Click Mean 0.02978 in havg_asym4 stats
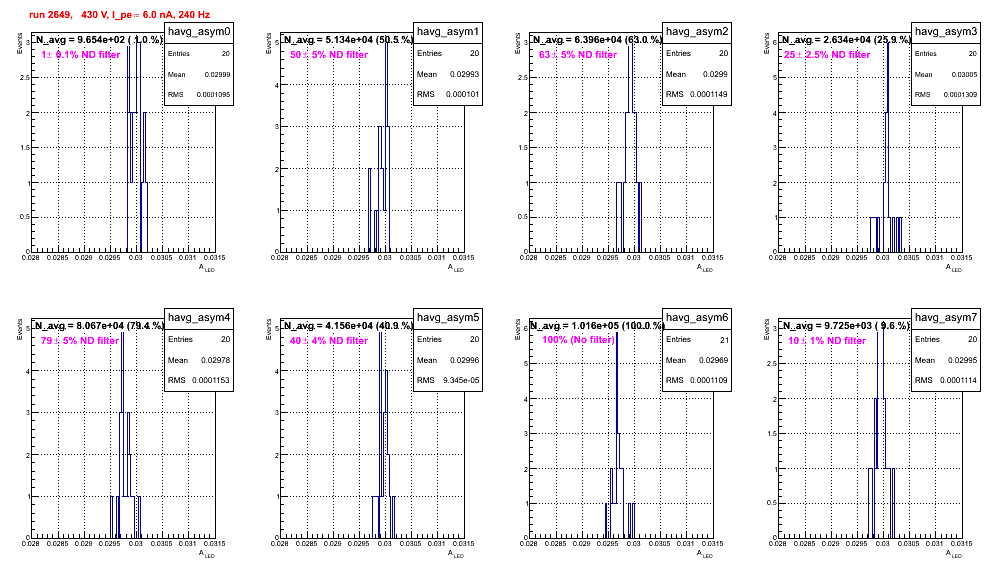This screenshot has height=572, width=996. pyautogui.click(x=199, y=360)
